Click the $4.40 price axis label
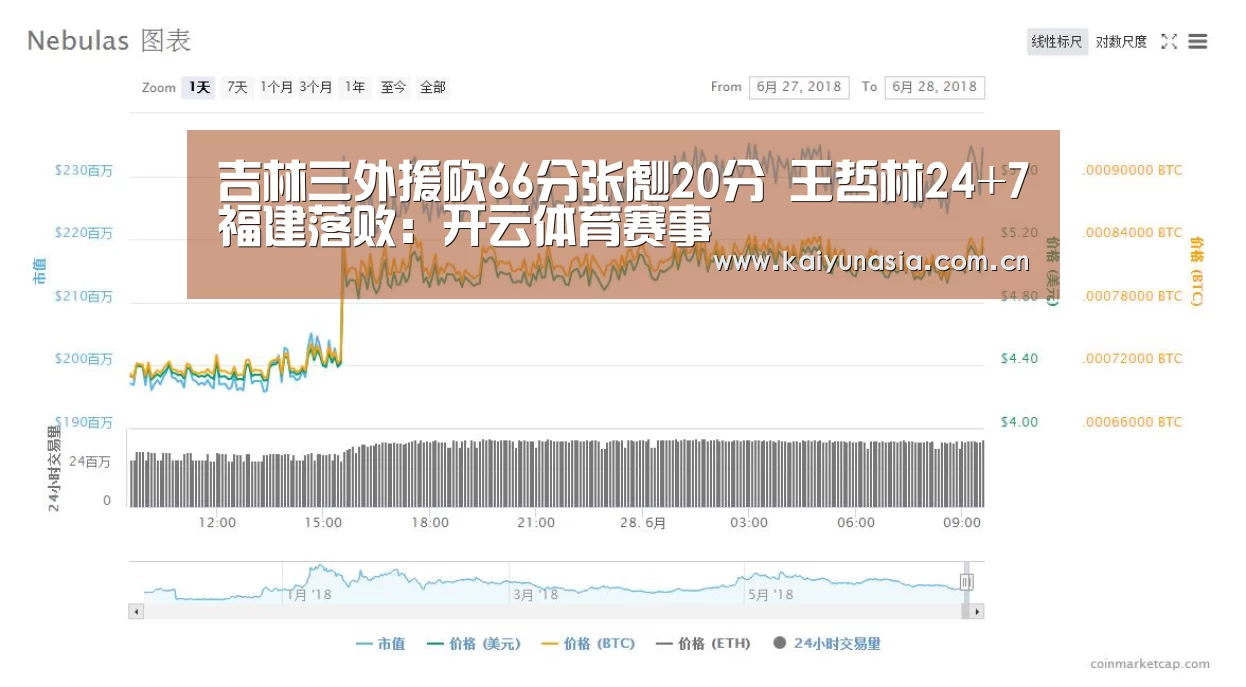The height and width of the screenshot is (687, 1246). click(1019, 358)
